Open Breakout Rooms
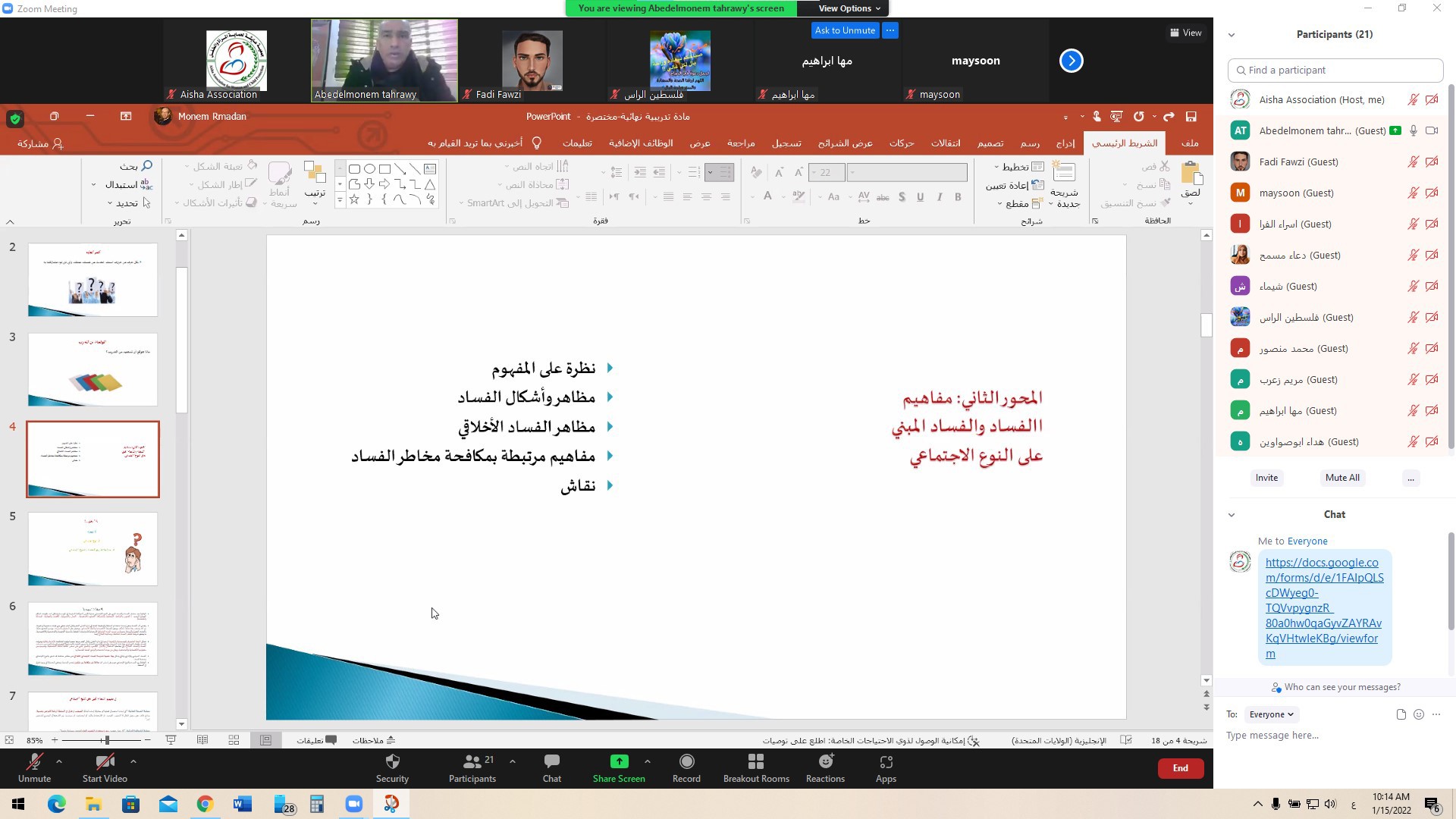 coord(755,761)
